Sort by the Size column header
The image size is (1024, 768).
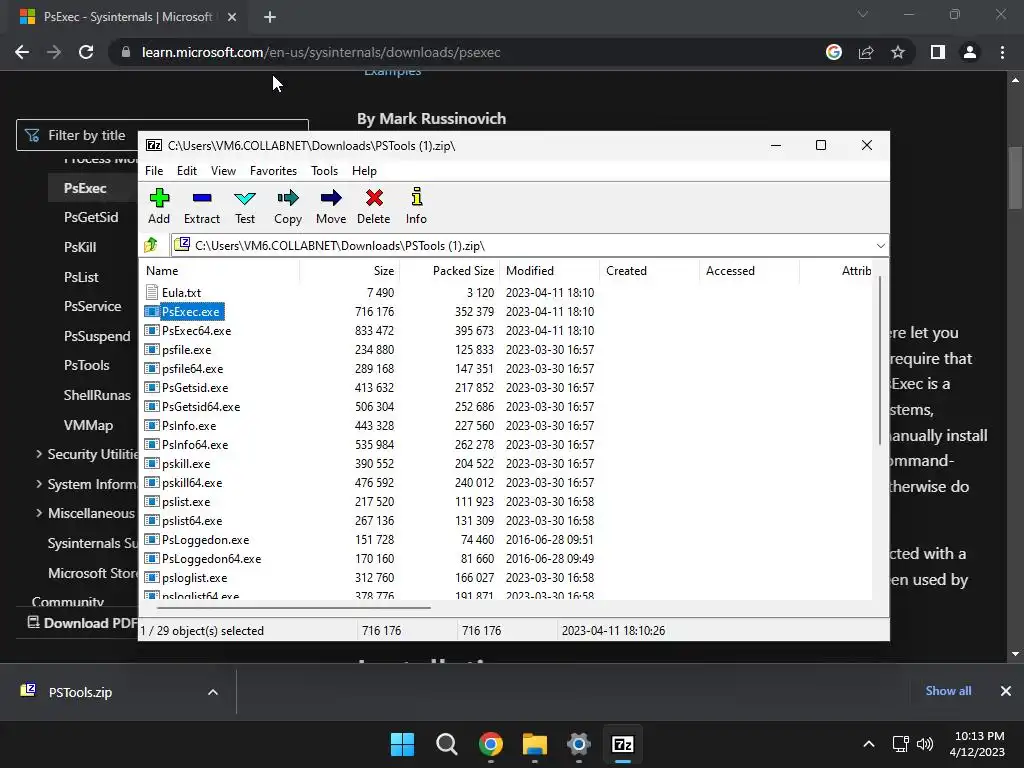tap(383, 271)
